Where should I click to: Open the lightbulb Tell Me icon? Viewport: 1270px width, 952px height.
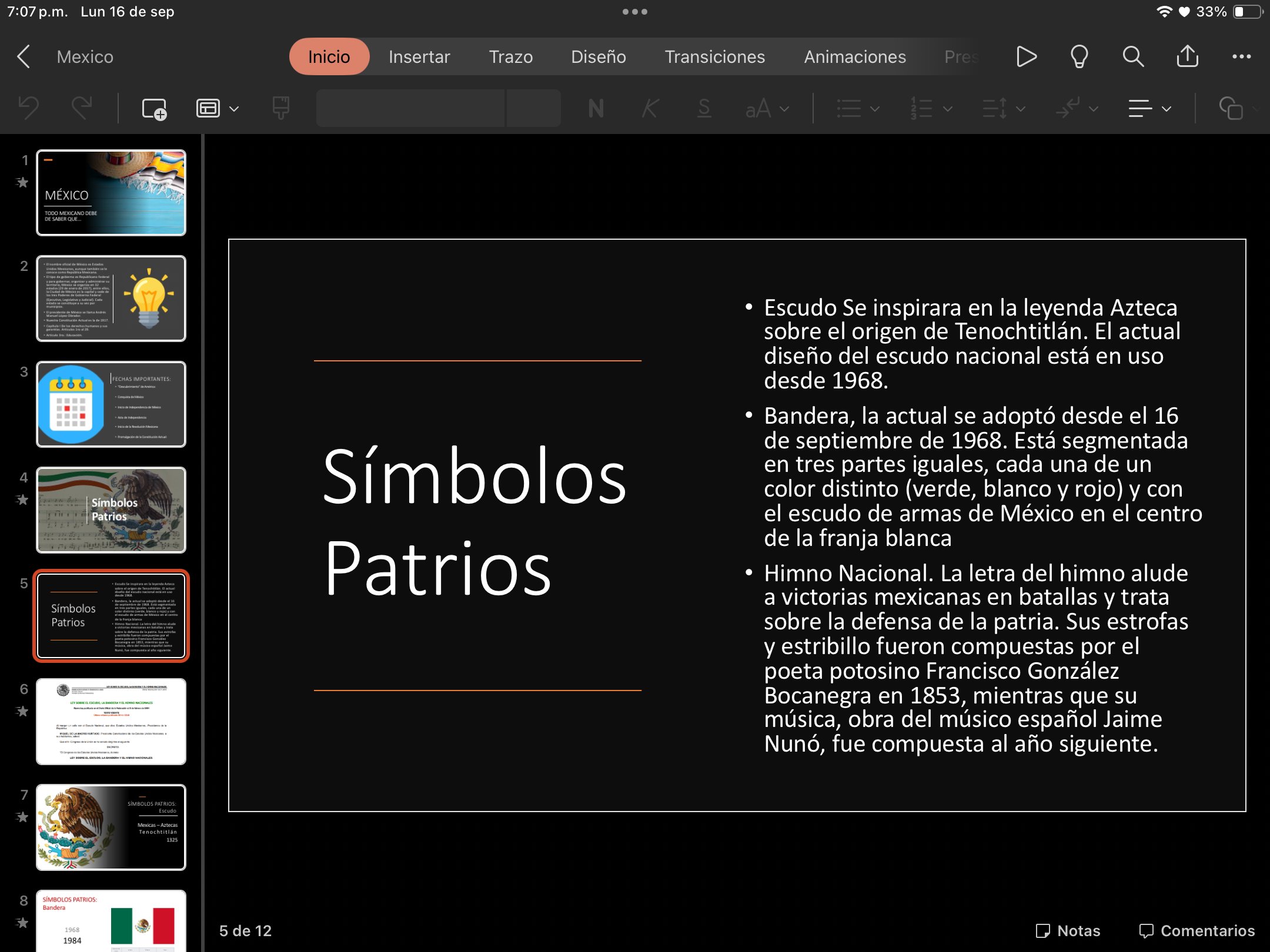(1079, 57)
